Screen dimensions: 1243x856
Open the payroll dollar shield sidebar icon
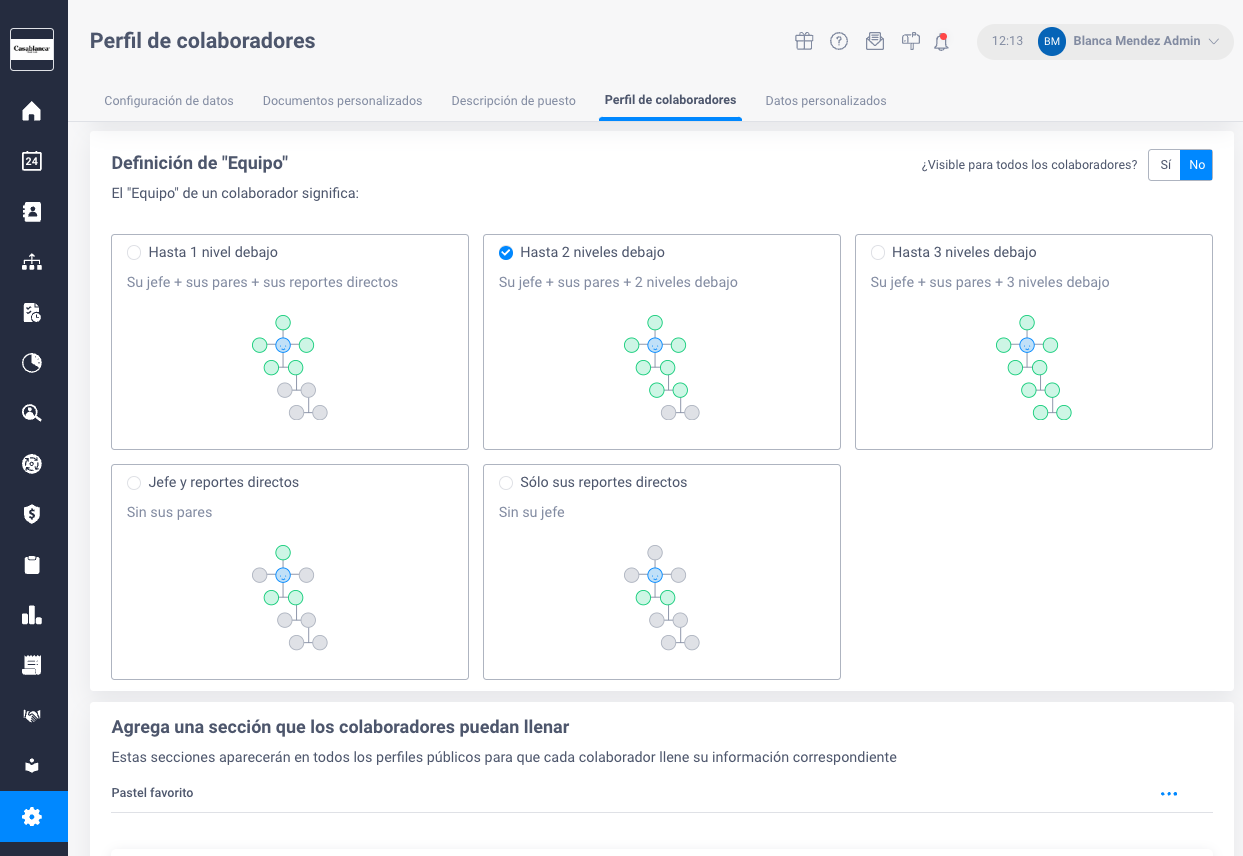tap(32, 514)
